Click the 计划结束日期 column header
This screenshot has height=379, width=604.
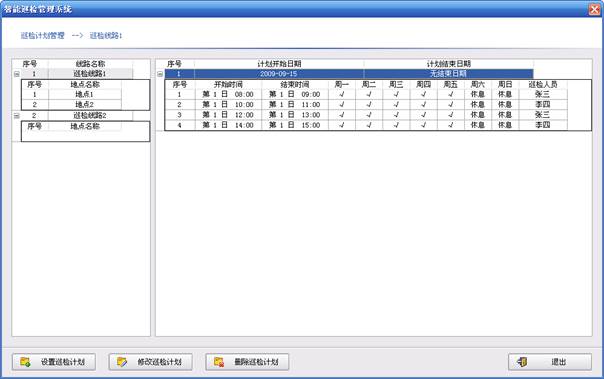448,64
